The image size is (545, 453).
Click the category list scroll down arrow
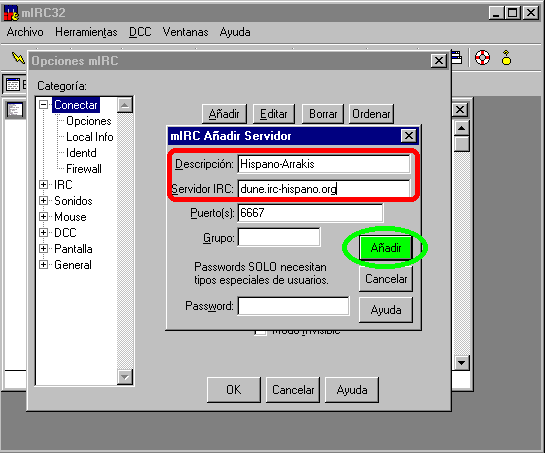125,377
